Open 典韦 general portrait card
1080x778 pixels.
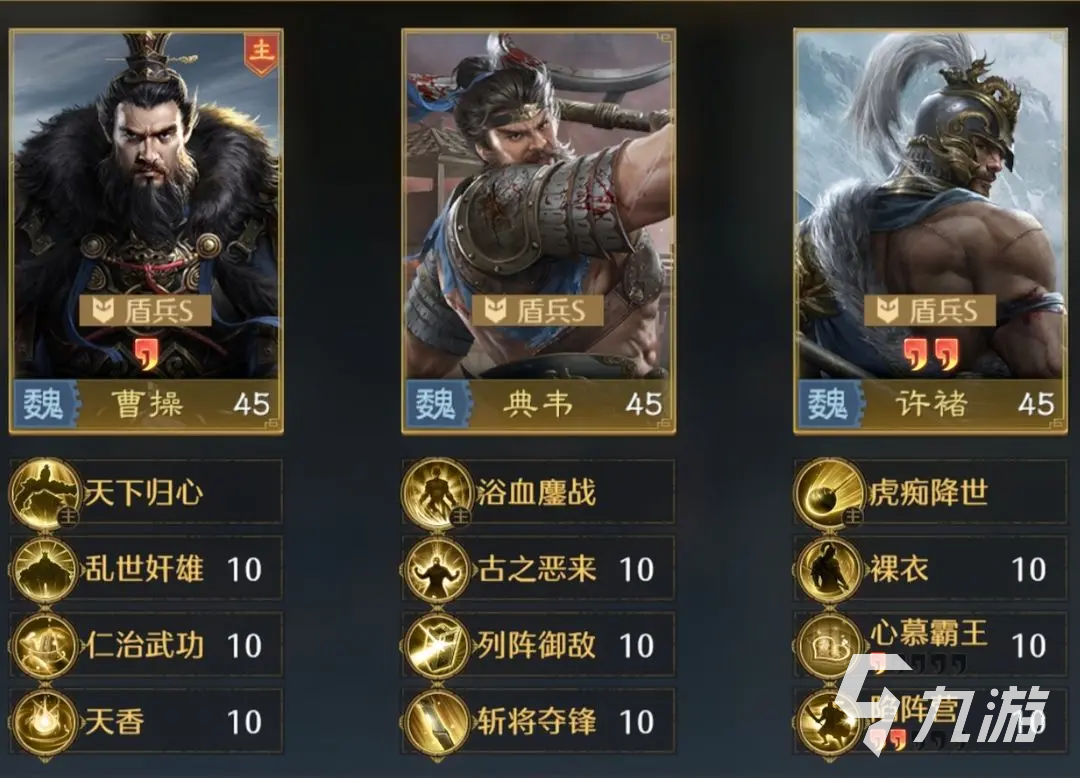pyautogui.click(x=538, y=231)
